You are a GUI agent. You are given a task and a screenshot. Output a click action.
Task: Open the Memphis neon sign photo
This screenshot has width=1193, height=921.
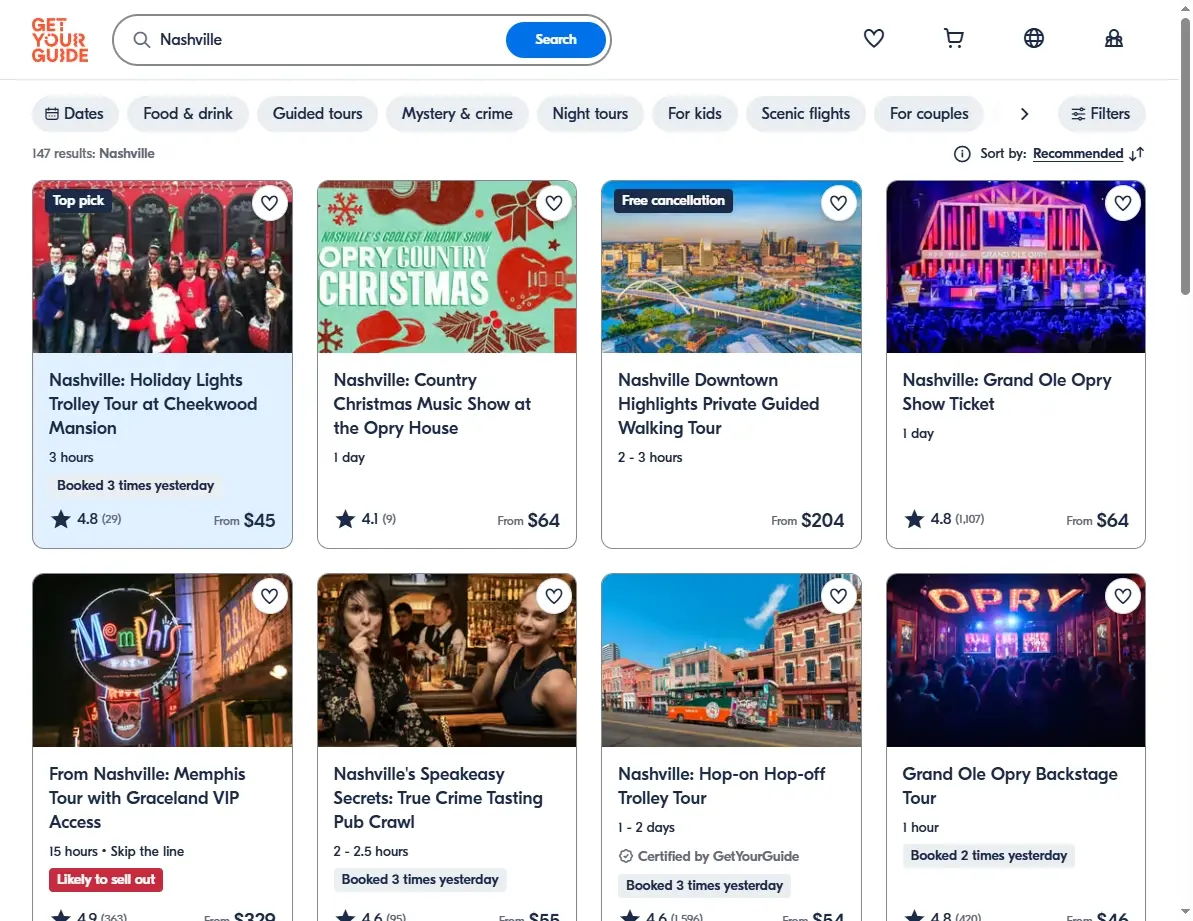click(x=162, y=660)
